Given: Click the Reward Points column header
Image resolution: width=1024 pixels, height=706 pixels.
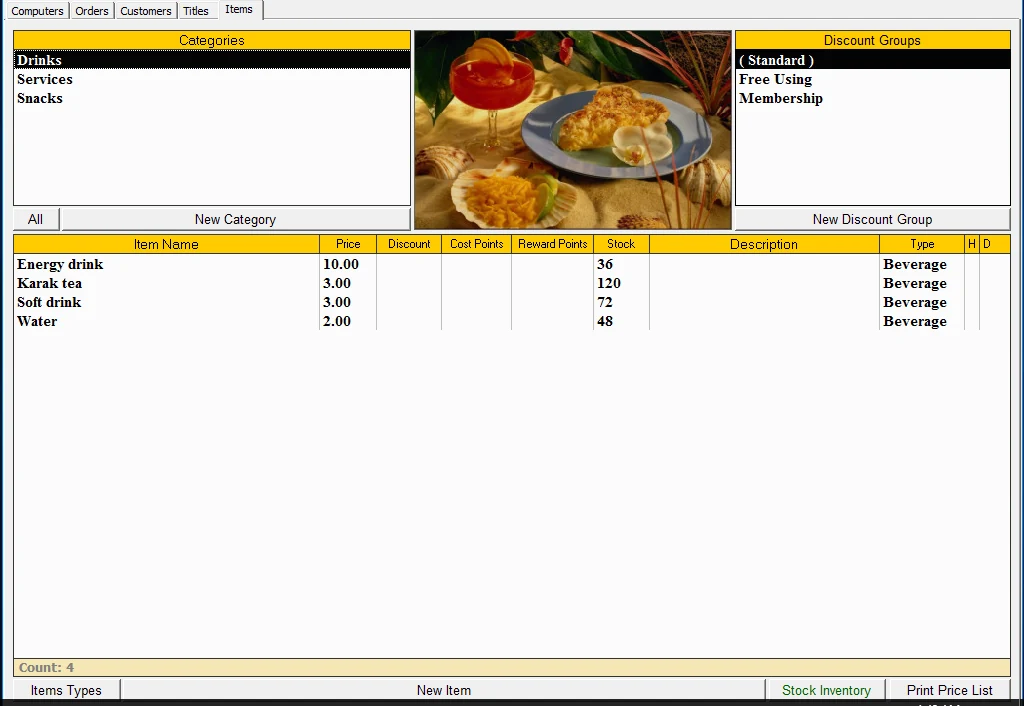Looking at the screenshot, I should (x=552, y=244).
